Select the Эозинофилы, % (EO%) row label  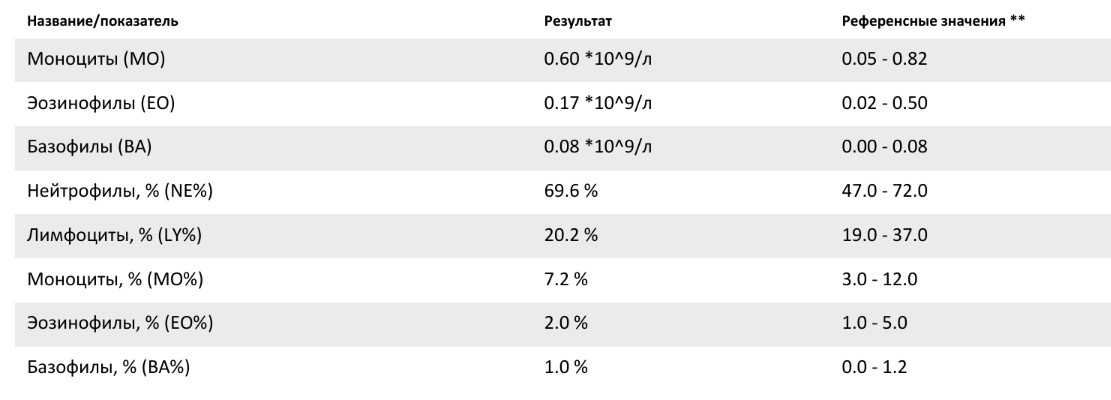click(x=117, y=323)
